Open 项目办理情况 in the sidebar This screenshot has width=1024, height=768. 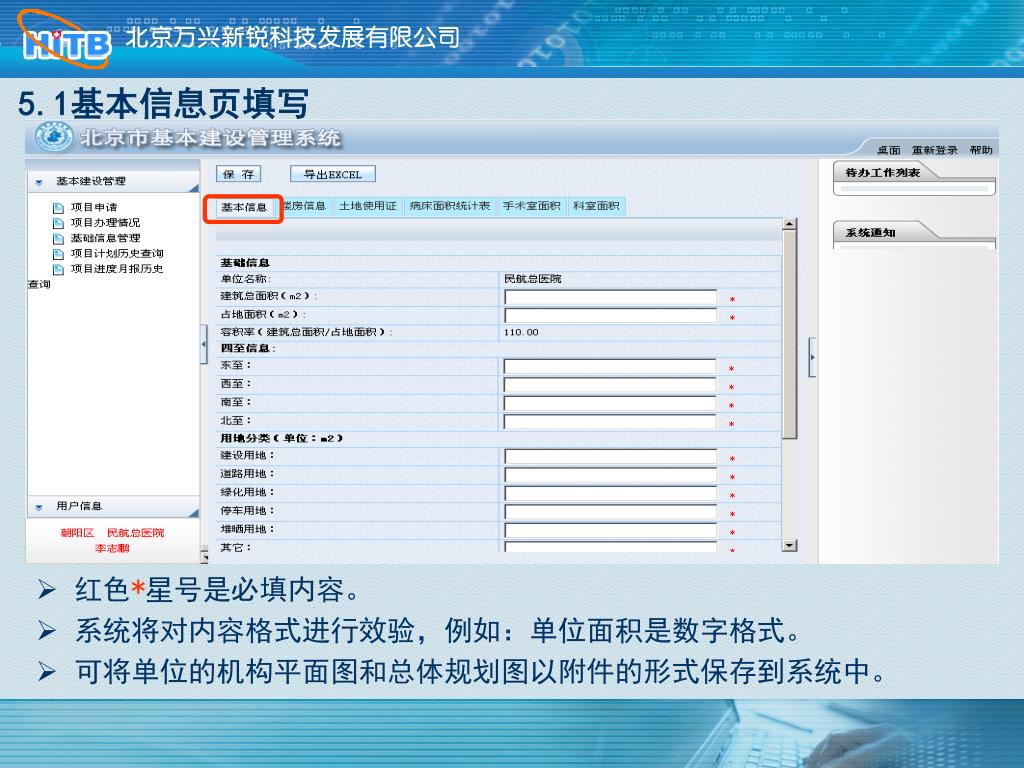pos(105,223)
